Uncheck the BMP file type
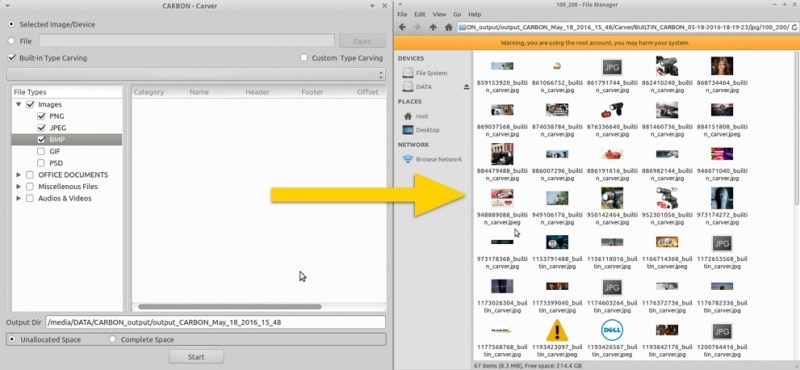Image resolution: width=800 pixels, height=370 pixels. pos(41,139)
